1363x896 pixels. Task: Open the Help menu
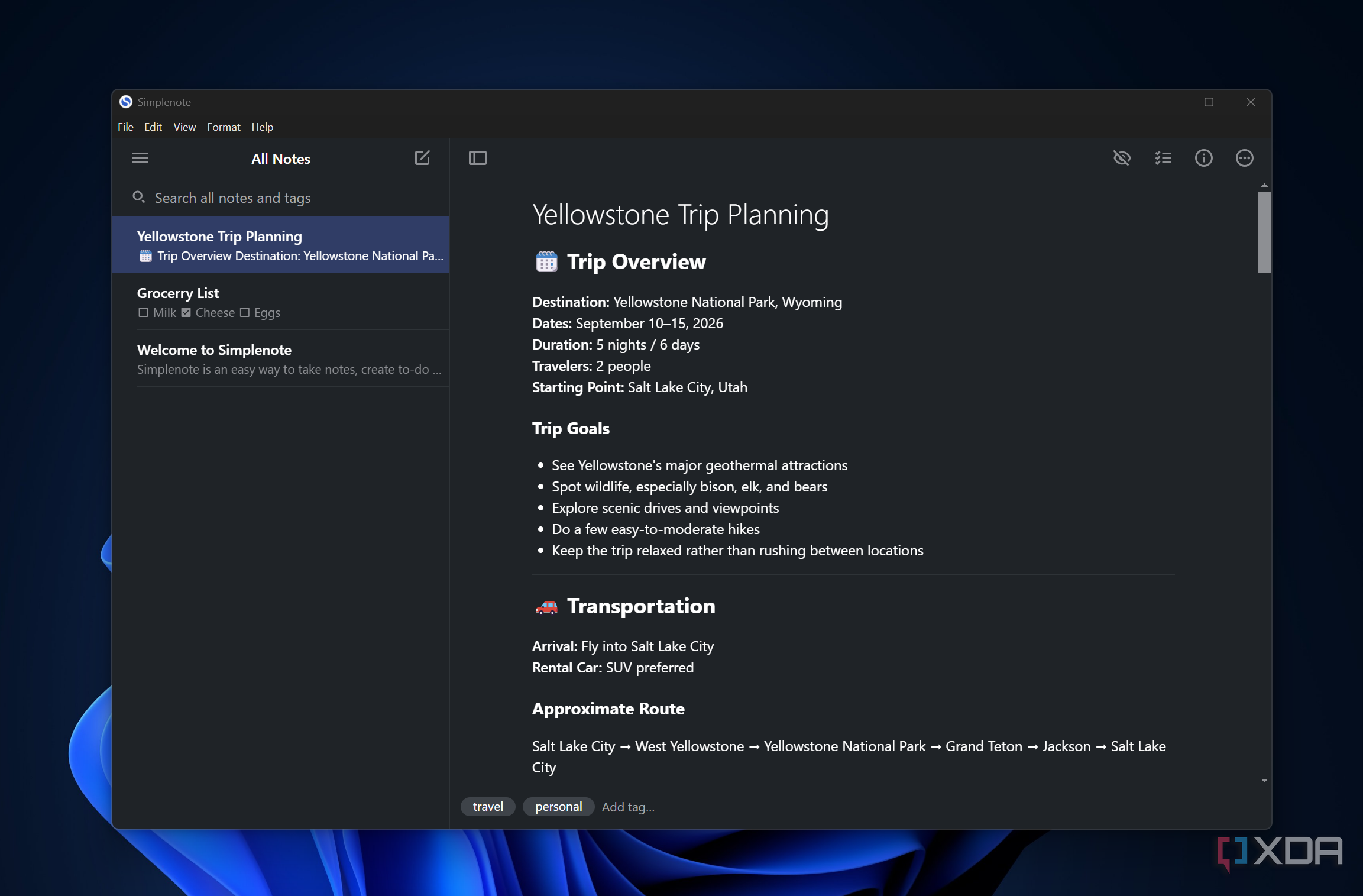263,127
